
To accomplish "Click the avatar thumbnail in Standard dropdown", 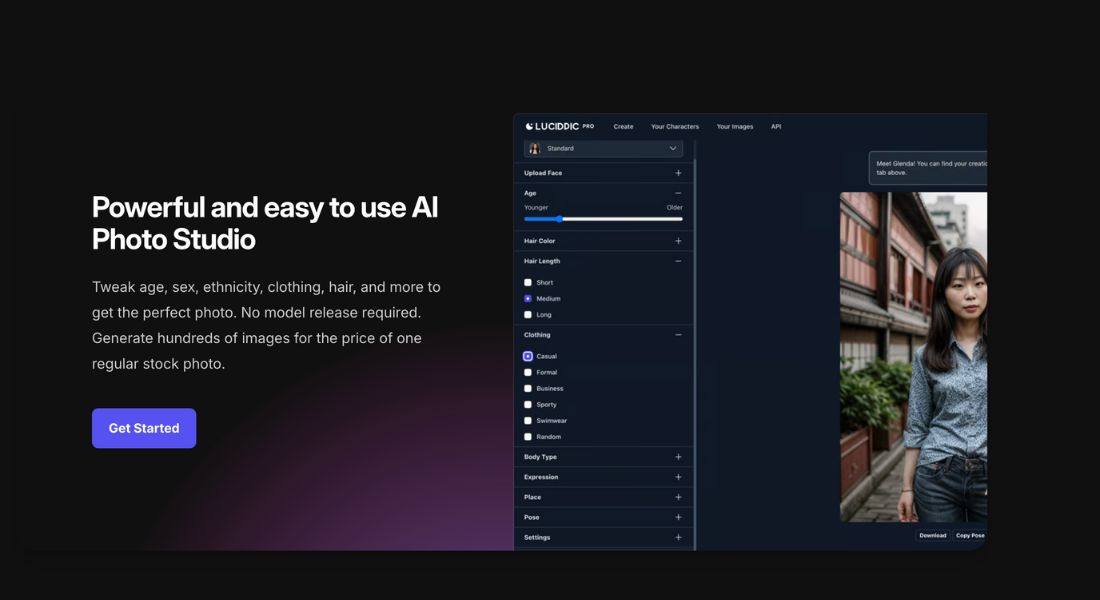I will pos(535,149).
